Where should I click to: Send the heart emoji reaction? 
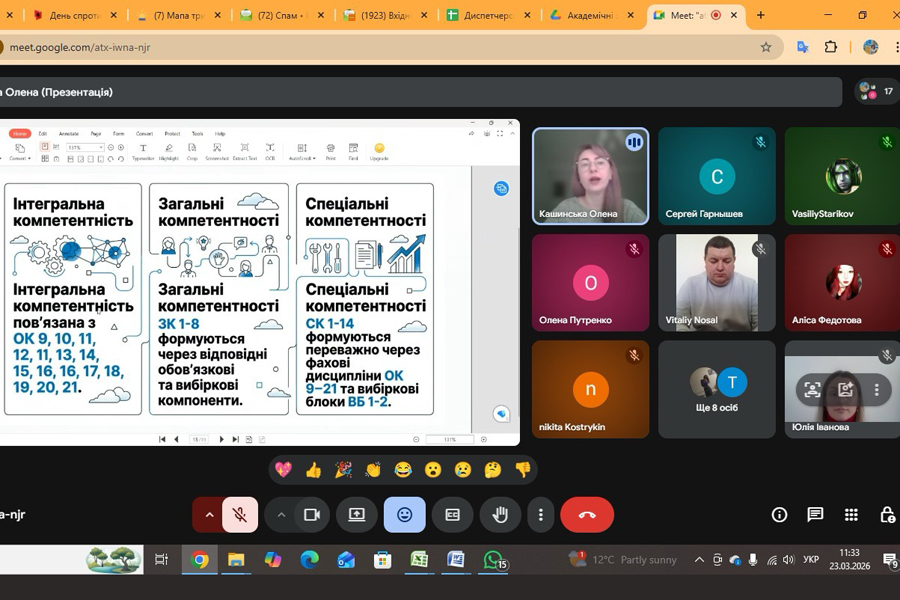pos(283,470)
